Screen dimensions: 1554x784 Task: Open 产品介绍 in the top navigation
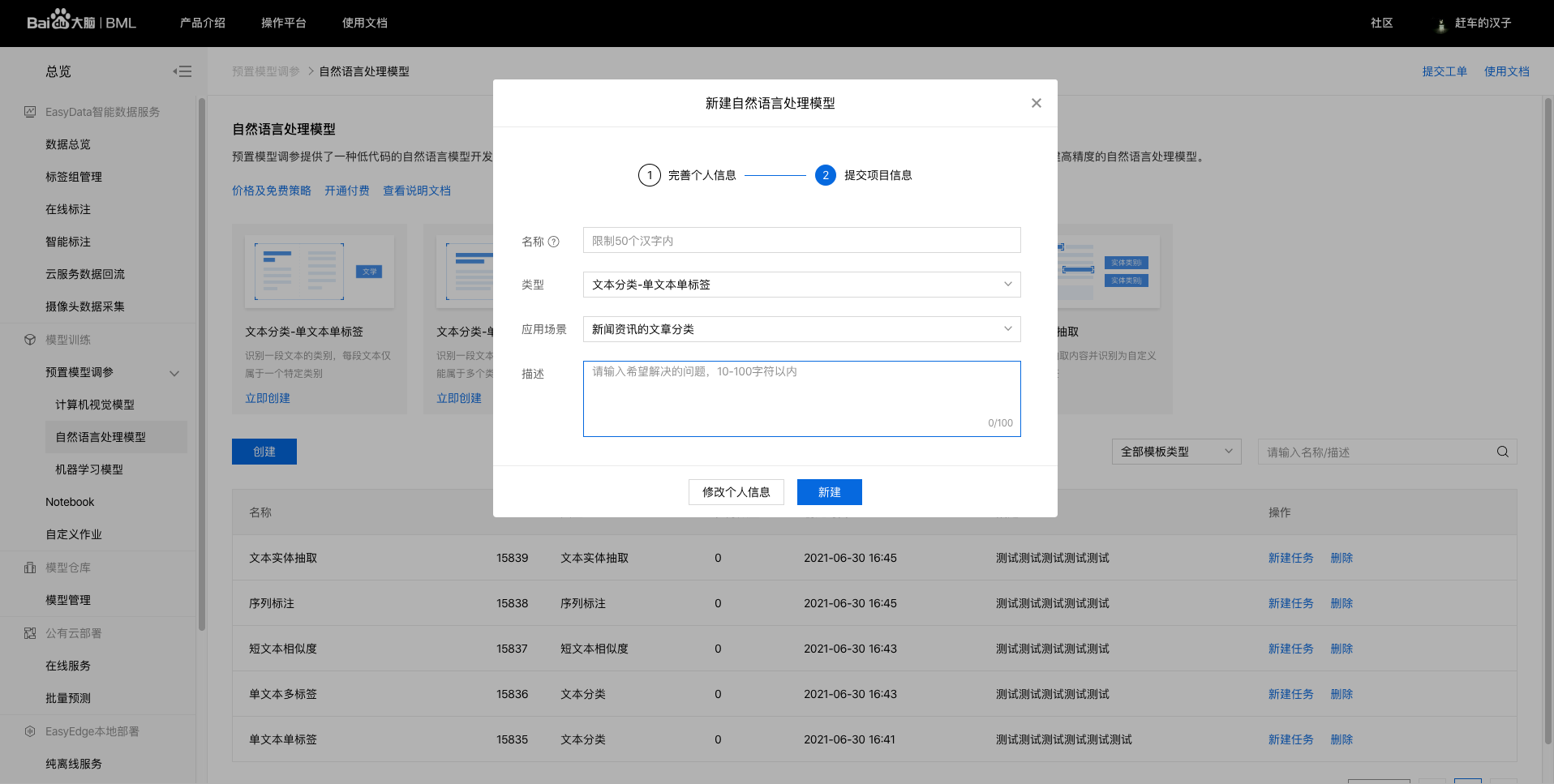202,23
